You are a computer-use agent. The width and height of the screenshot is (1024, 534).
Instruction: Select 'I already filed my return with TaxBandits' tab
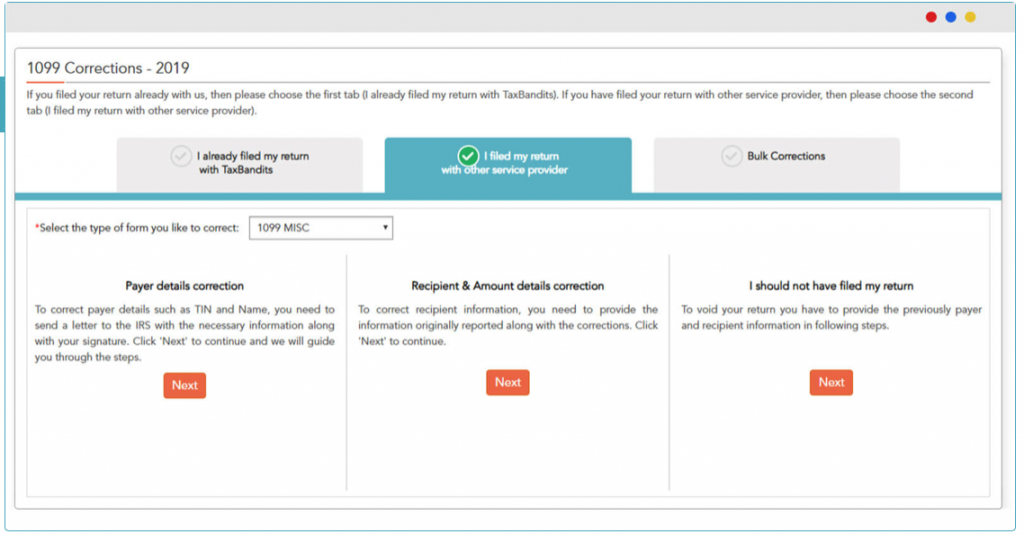[240, 164]
